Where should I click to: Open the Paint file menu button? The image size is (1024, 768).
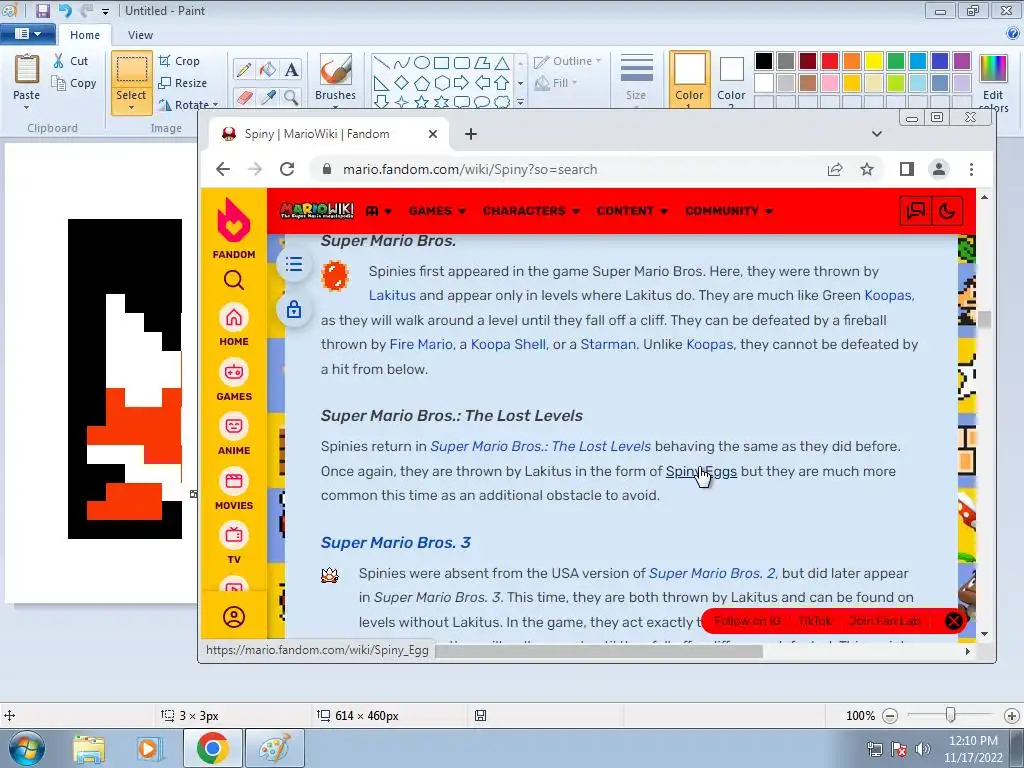27,33
